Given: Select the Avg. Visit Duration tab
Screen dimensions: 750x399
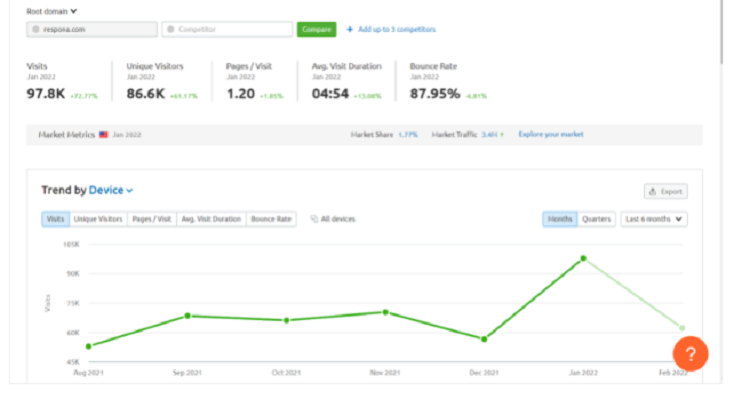Looking at the screenshot, I should click(x=211, y=219).
